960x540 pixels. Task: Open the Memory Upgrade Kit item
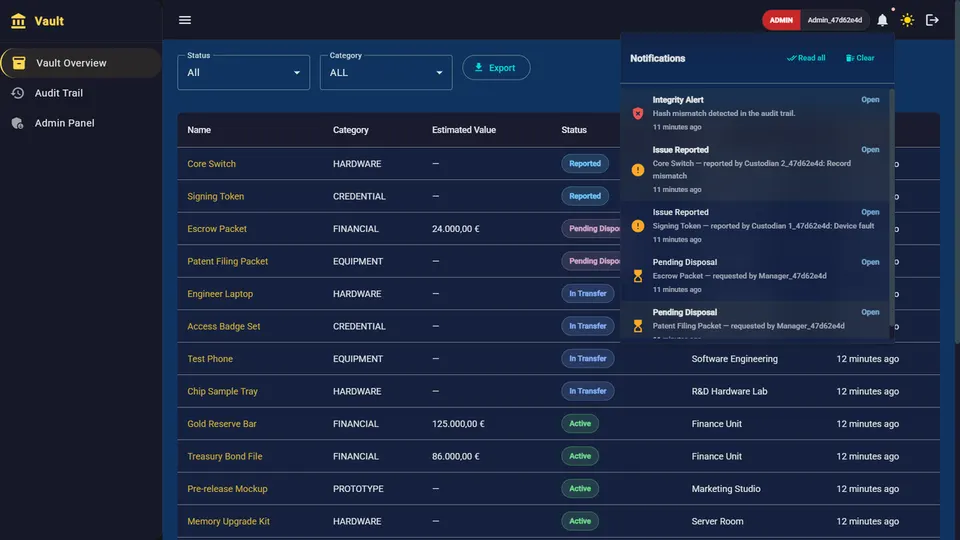point(228,521)
